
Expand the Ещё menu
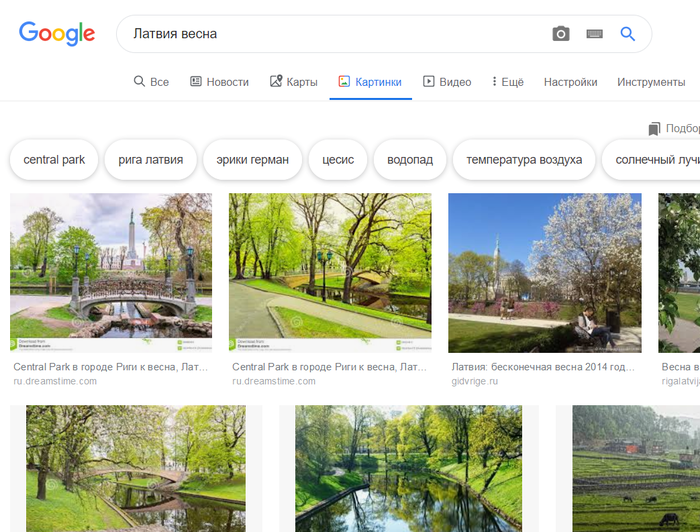point(508,82)
